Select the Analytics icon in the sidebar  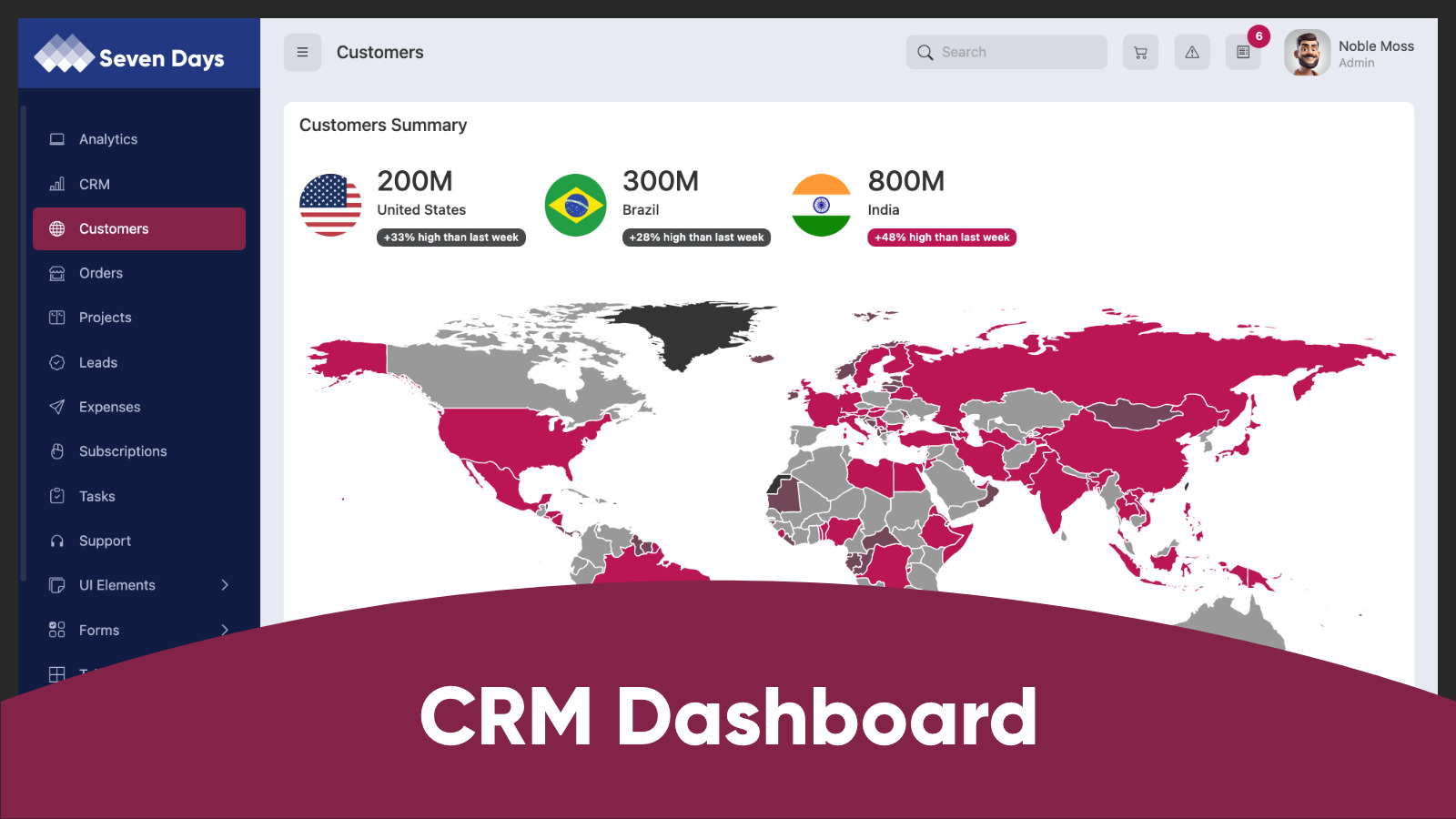tap(56, 138)
